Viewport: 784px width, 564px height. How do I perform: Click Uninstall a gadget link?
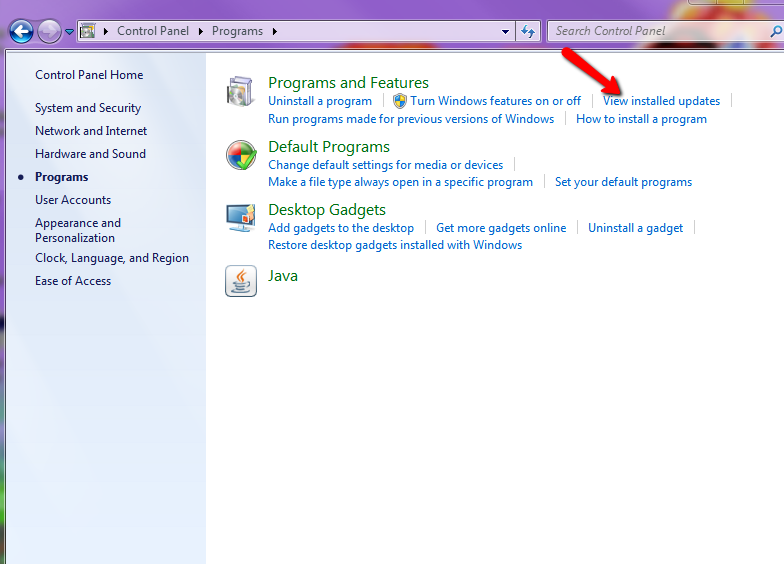click(636, 228)
